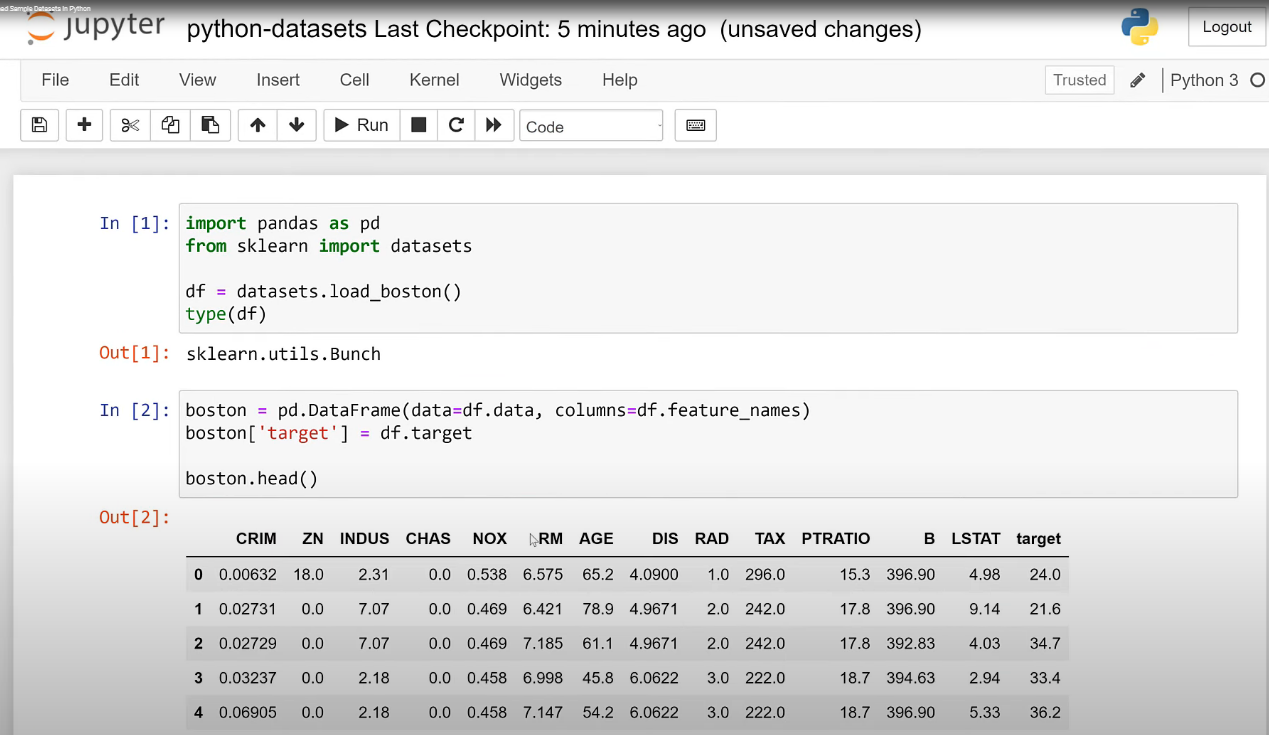Run the selected cell
The width and height of the screenshot is (1269, 735).
tap(361, 125)
